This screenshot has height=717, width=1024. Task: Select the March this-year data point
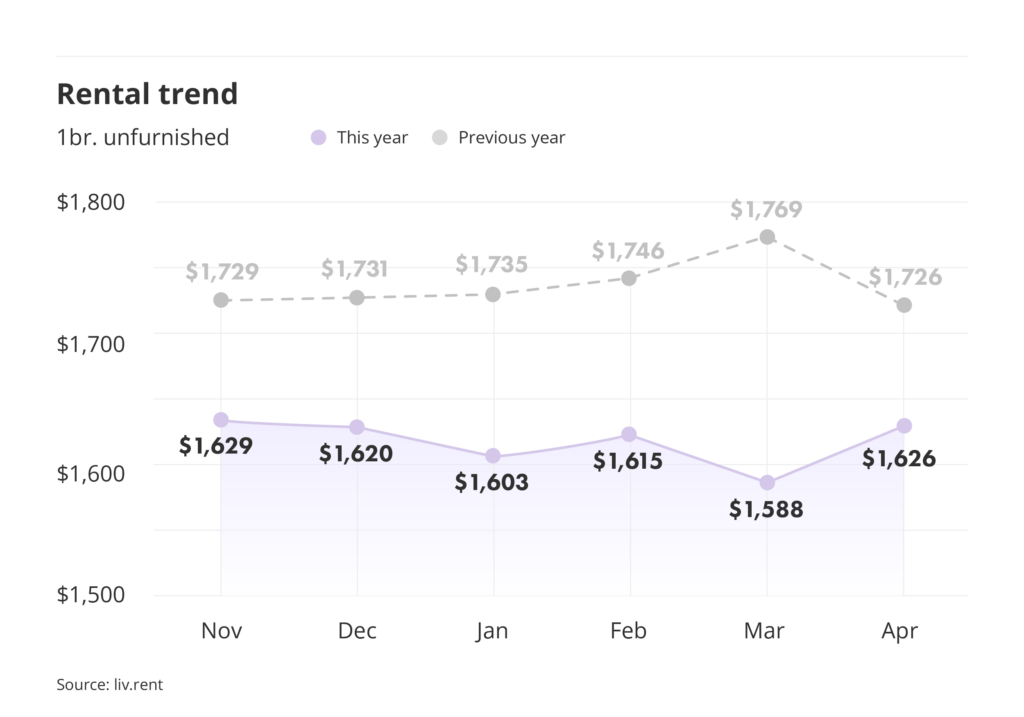[x=767, y=483]
